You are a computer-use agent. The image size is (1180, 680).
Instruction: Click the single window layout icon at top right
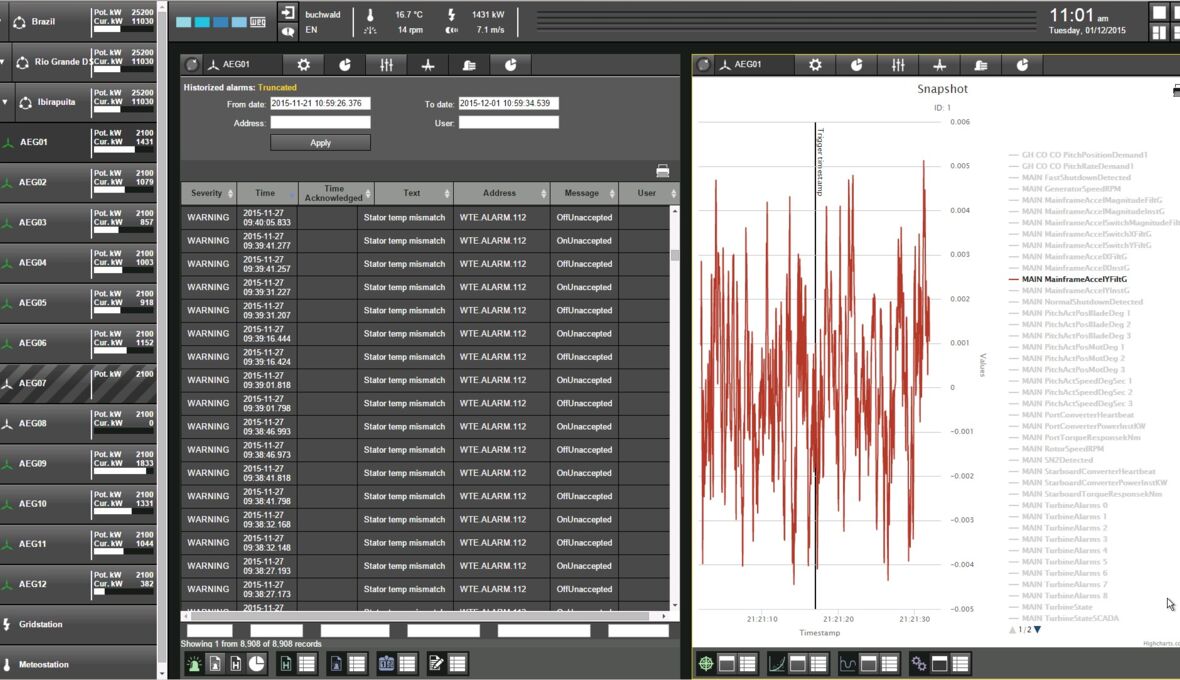tap(1159, 12)
